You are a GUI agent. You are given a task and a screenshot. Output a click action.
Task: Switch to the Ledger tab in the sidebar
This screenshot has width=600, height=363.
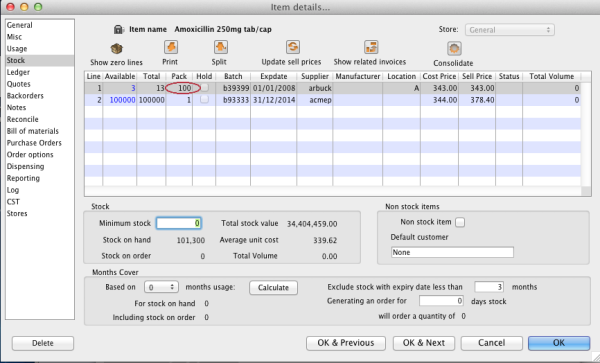18,72
